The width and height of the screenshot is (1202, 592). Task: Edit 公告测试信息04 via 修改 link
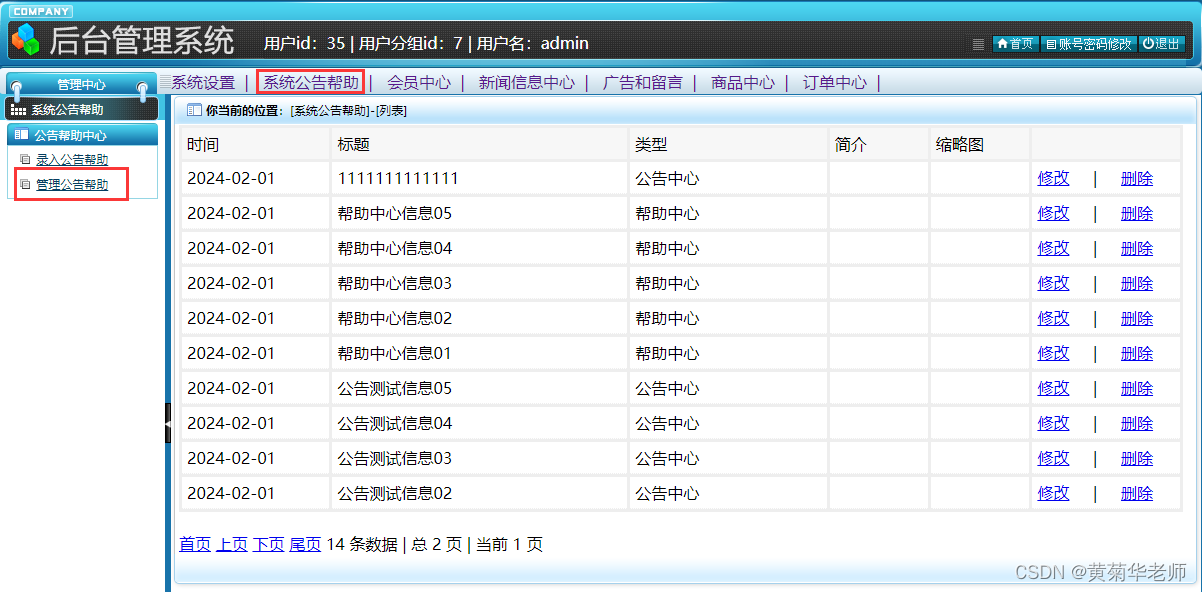click(x=1053, y=424)
